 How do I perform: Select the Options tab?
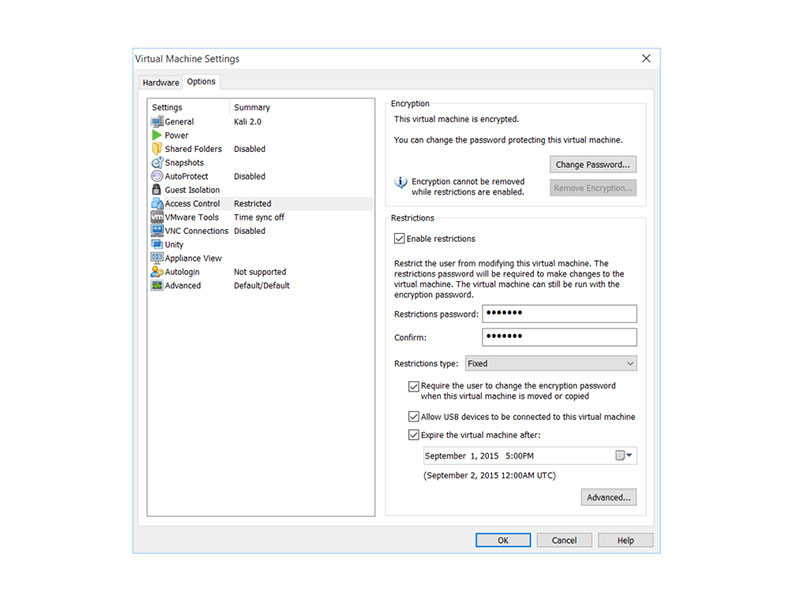coord(201,82)
